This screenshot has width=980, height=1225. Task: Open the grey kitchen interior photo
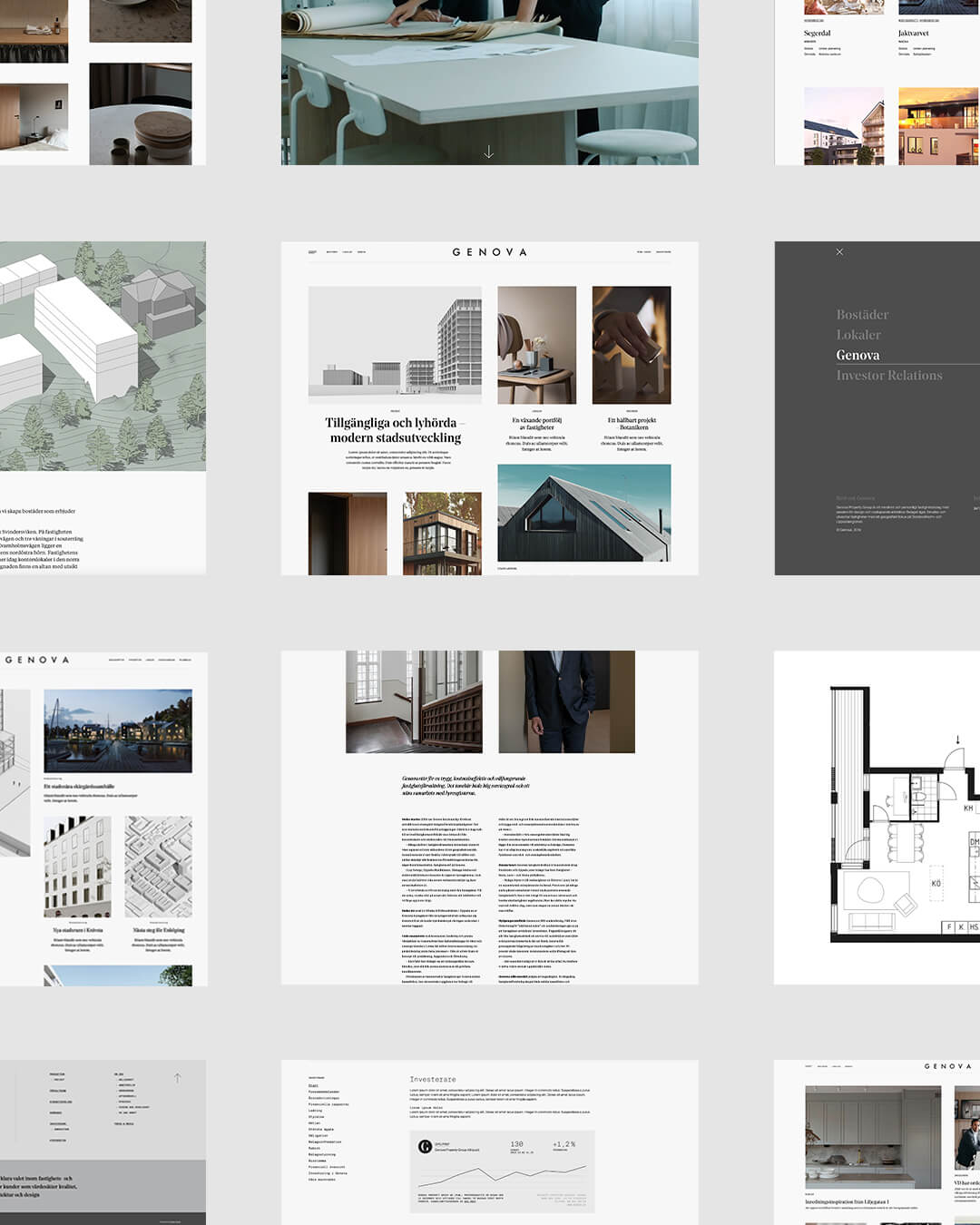pos(873,1138)
